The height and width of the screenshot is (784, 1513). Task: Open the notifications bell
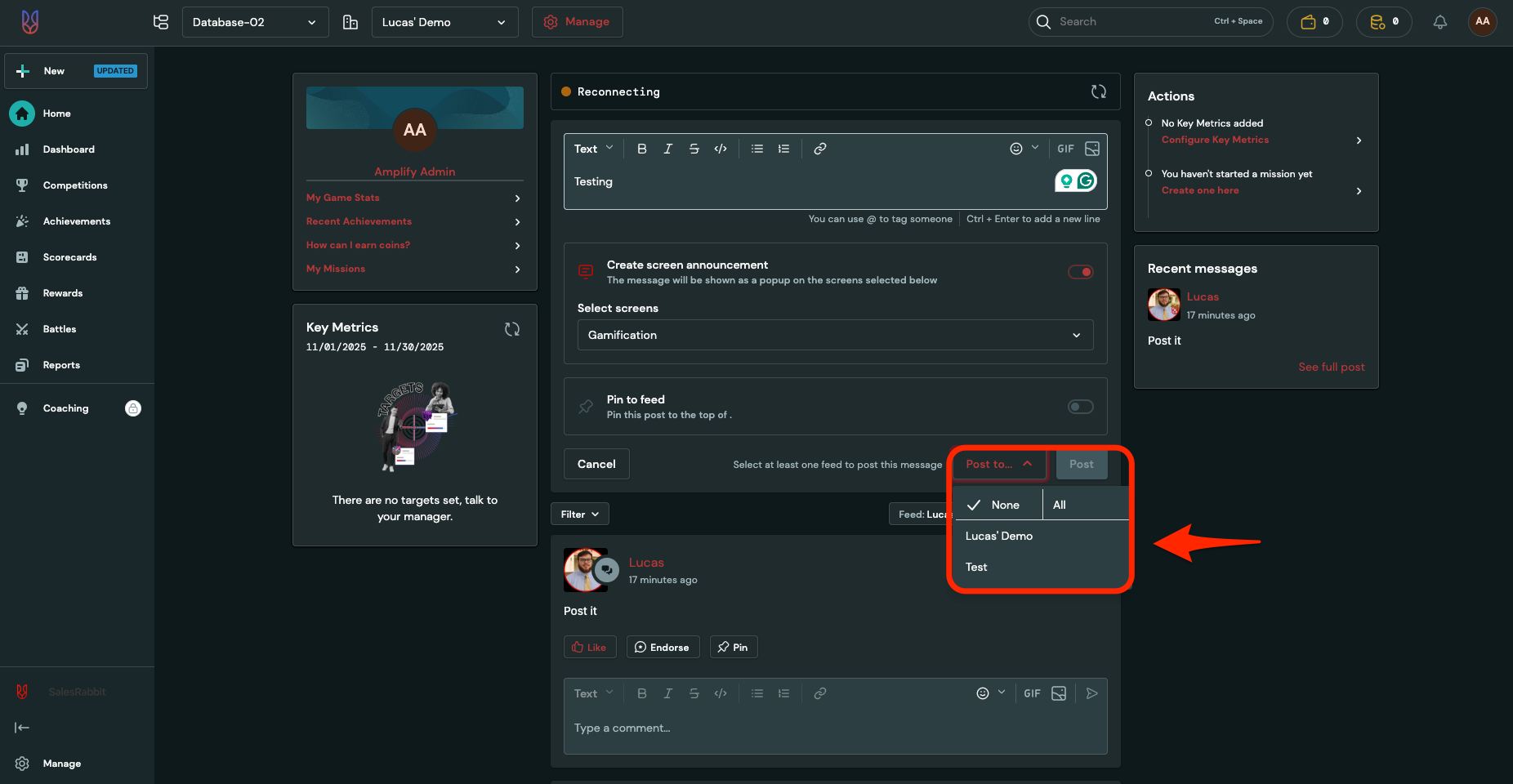(1439, 22)
